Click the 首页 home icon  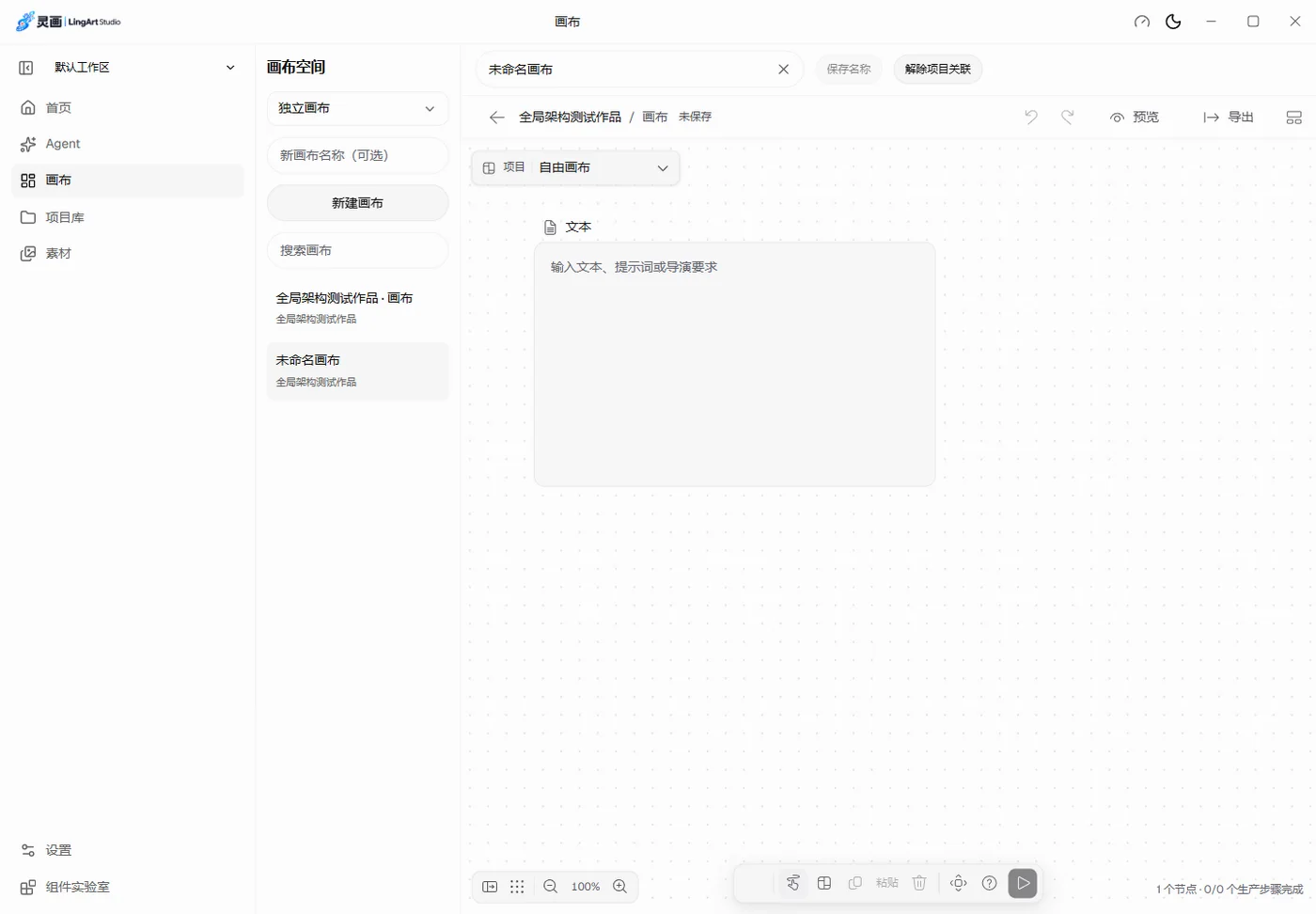pos(28,107)
